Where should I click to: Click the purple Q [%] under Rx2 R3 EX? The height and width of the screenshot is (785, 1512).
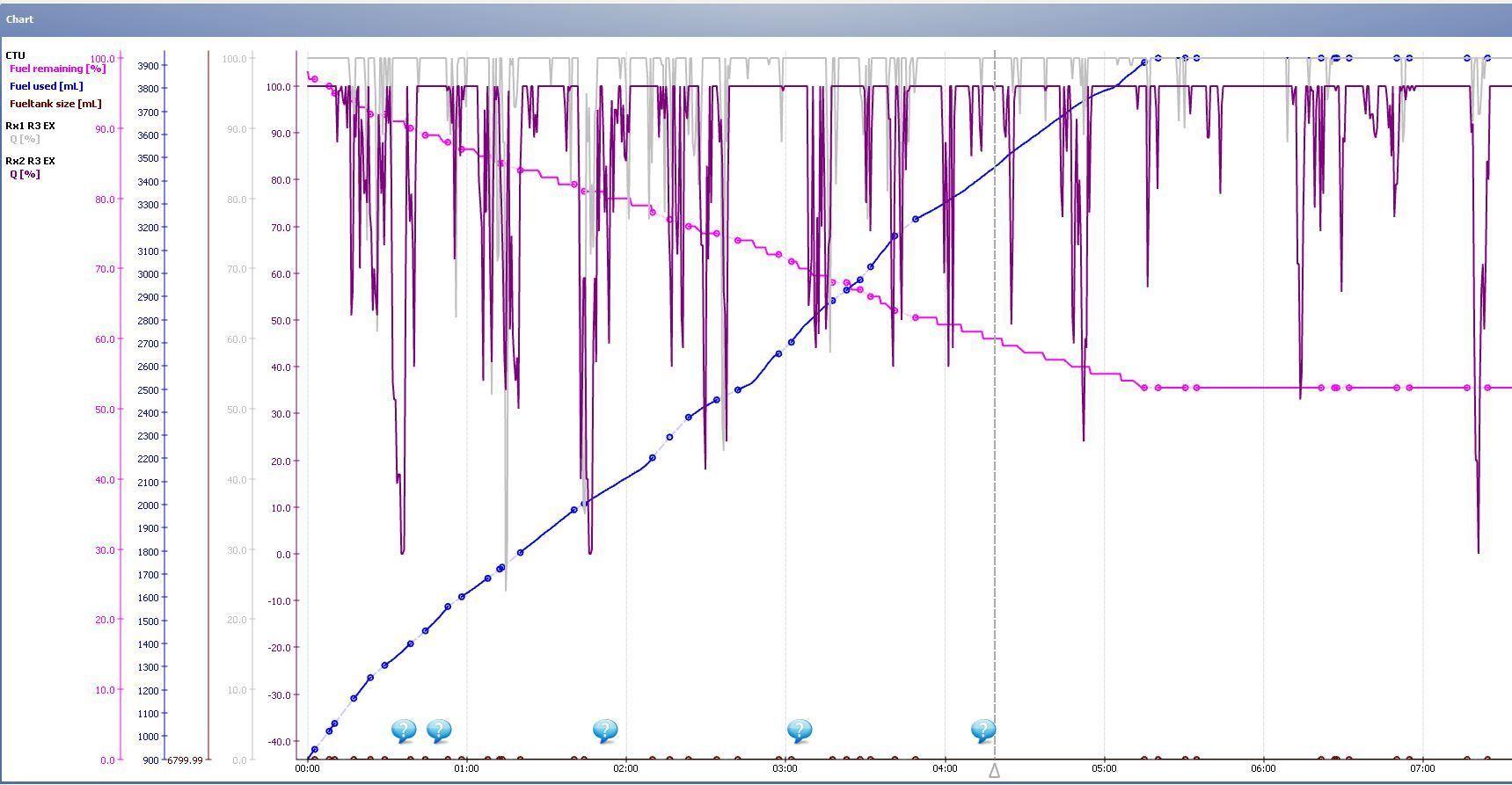[x=25, y=174]
